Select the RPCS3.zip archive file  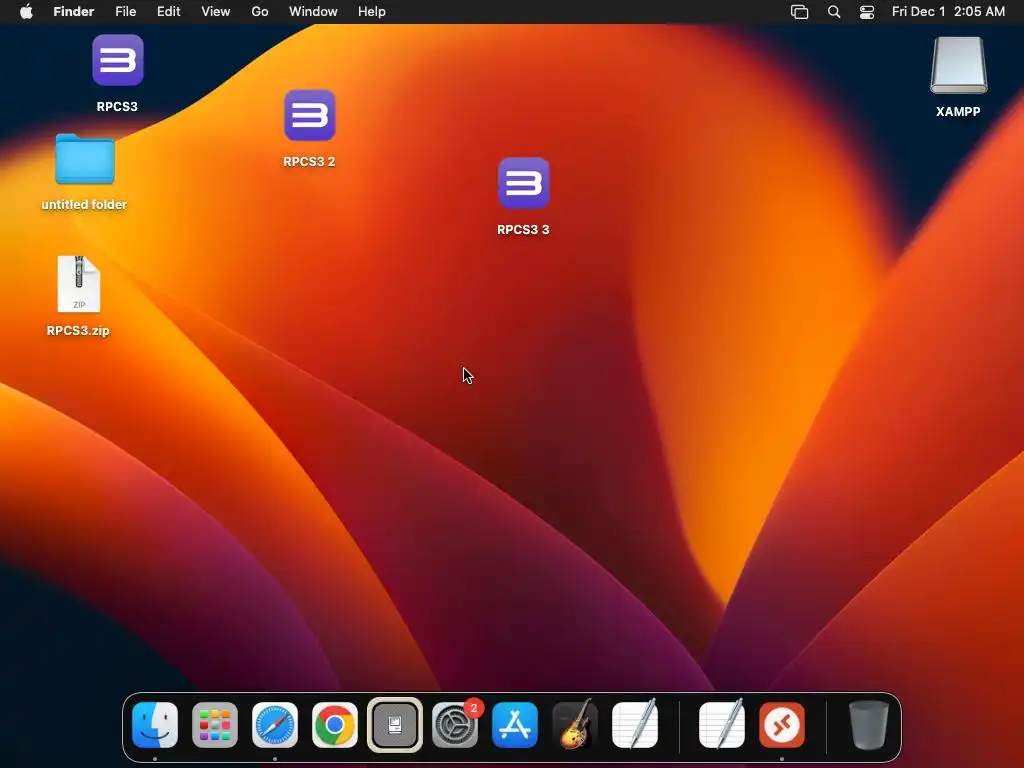[79, 284]
